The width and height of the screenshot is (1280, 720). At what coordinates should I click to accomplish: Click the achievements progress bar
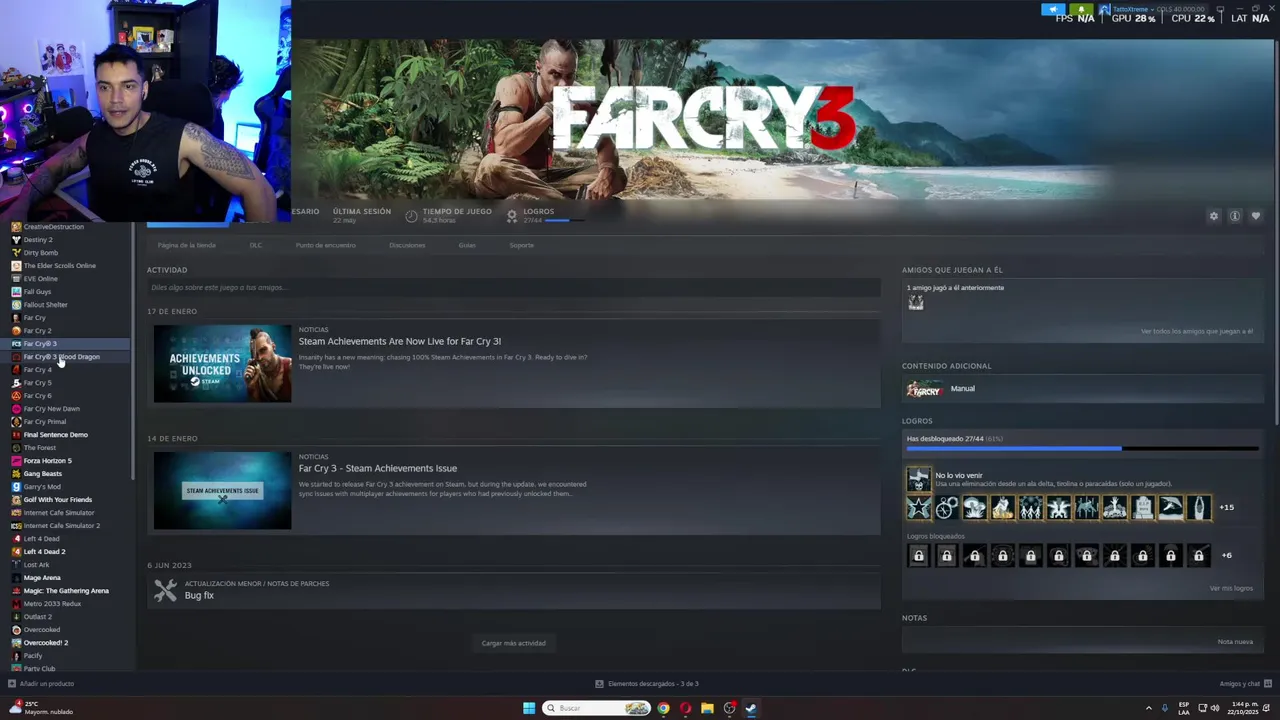coord(1082,449)
